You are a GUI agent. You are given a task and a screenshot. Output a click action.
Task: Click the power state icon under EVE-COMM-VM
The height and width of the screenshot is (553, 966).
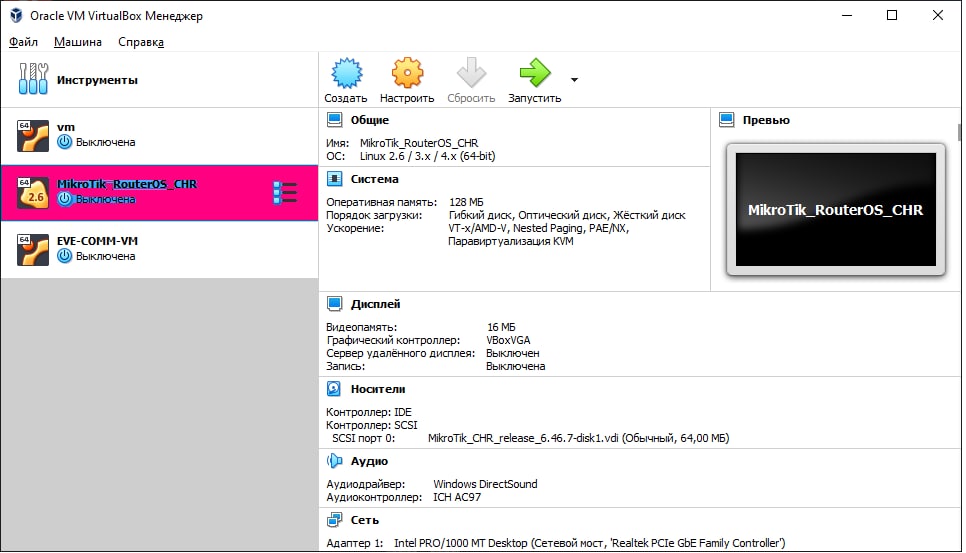tap(65, 256)
